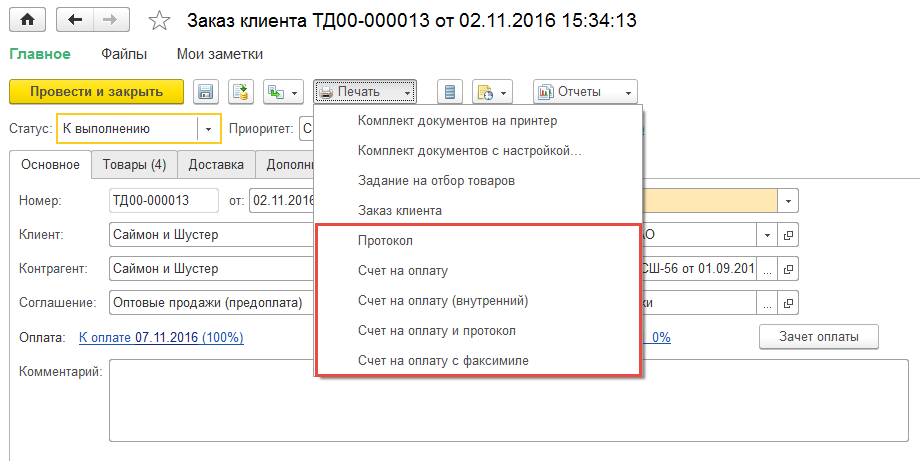
Task: Open the icon dropdown left of Отчеты
Action: pos(492,92)
